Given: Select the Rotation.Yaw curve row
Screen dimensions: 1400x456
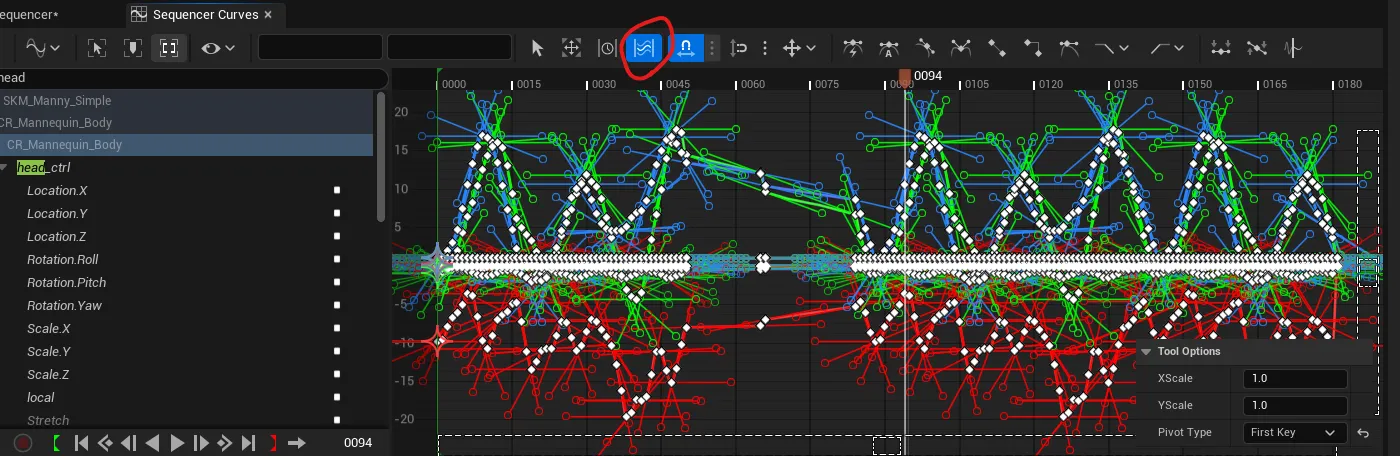Looking at the screenshot, I should (x=186, y=305).
